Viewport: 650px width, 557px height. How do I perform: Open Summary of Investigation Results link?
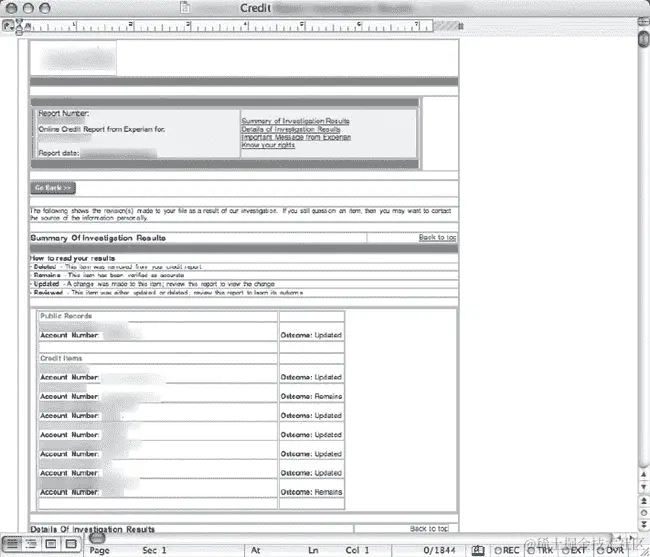(295, 121)
